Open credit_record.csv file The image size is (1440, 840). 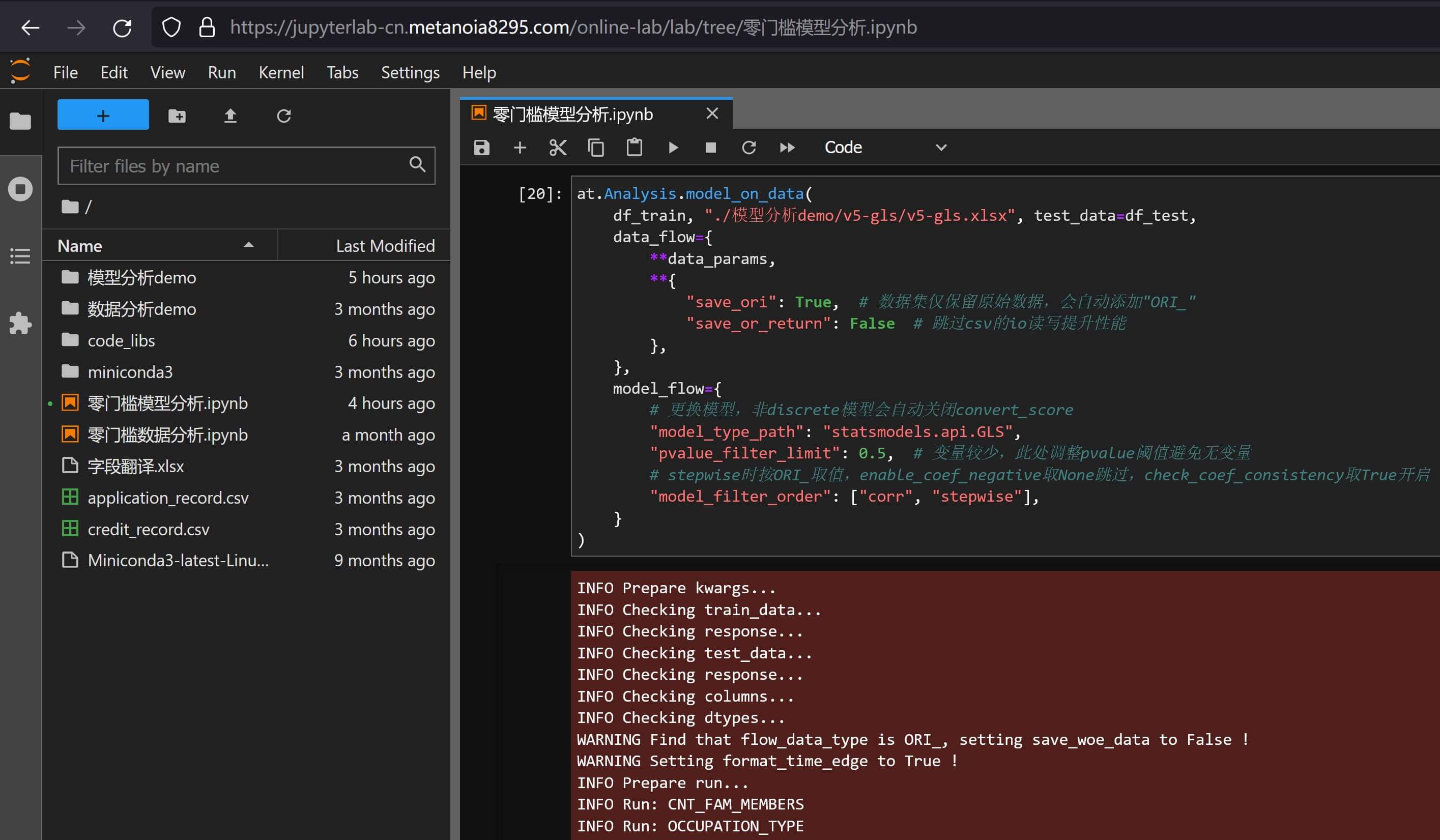[148, 529]
